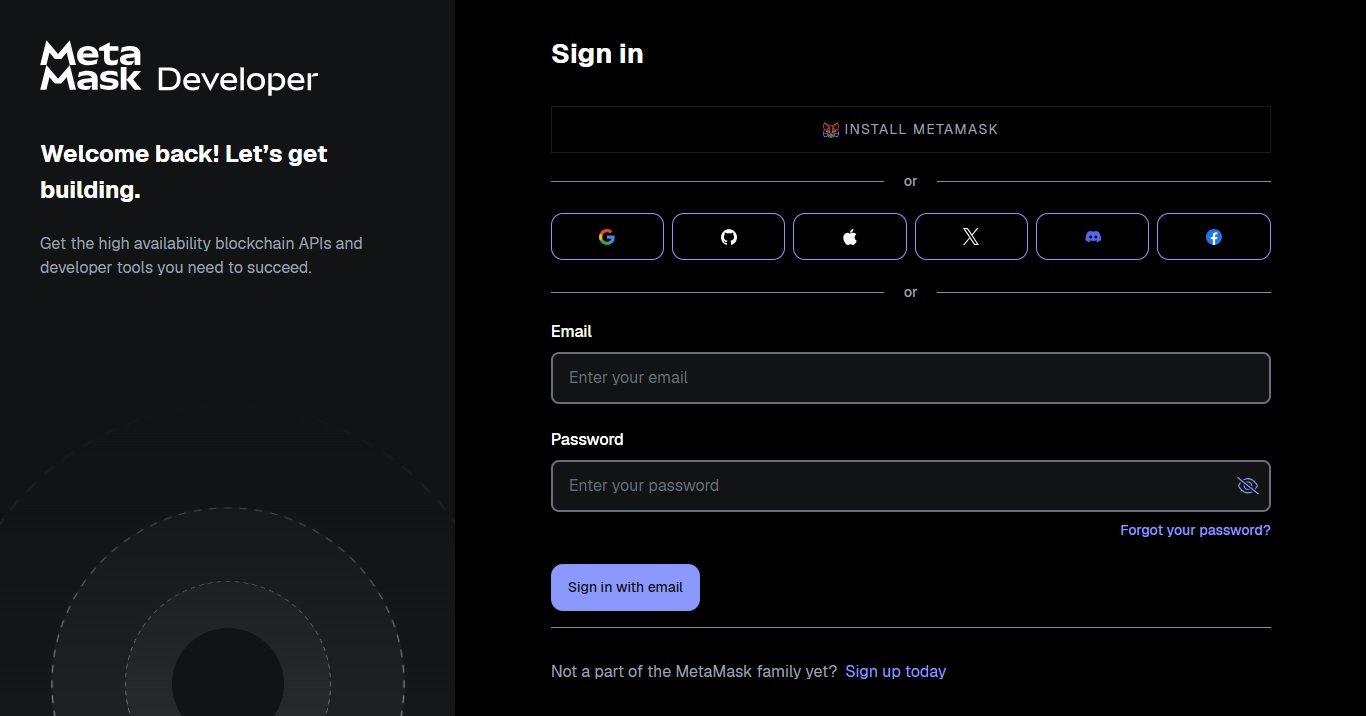1366x716 pixels.
Task: Choose Facebook as the login method
Action: [x=1214, y=236]
